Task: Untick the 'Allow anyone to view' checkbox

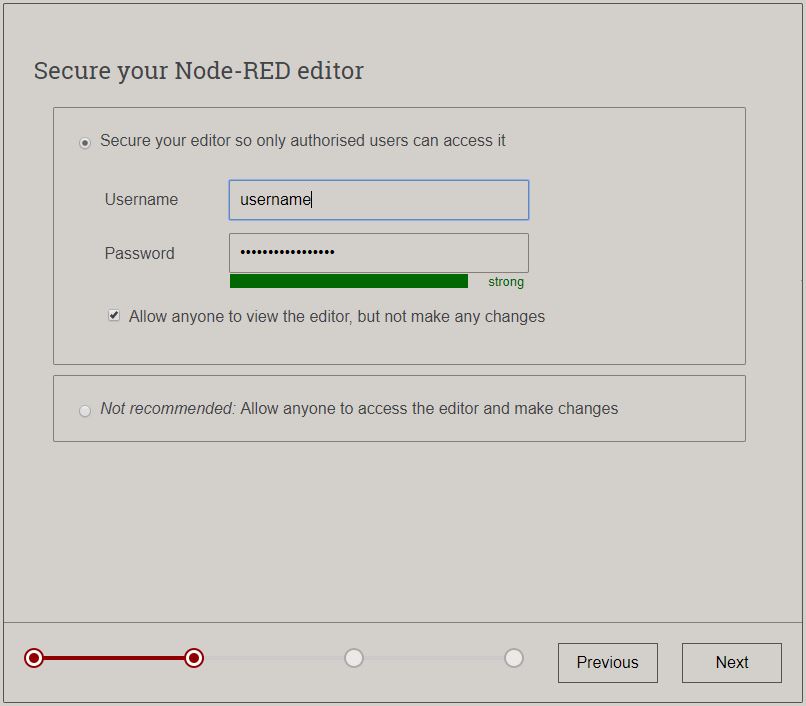Action: pyautogui.click(x=114, y=316)
